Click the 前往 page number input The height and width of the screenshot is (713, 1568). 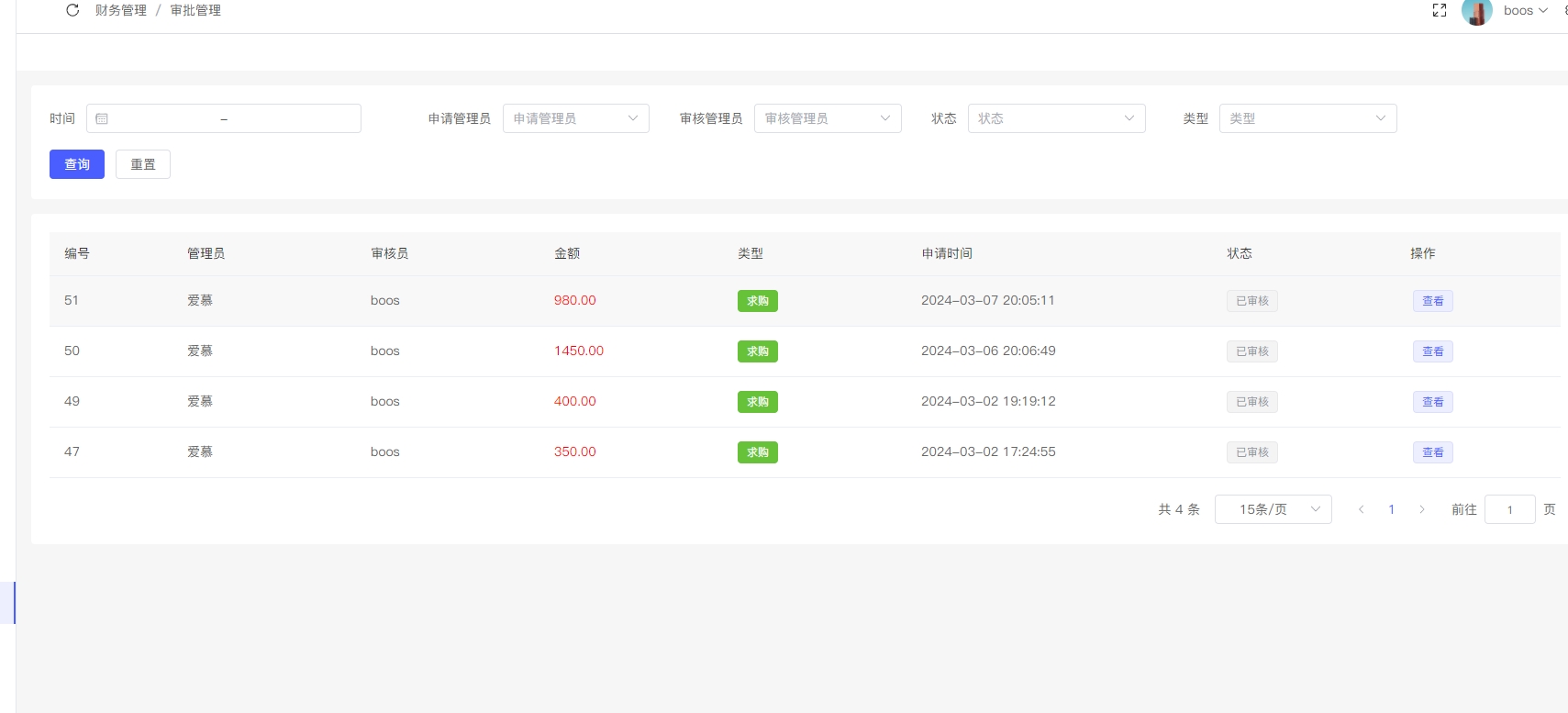(x=1509, y=509)
